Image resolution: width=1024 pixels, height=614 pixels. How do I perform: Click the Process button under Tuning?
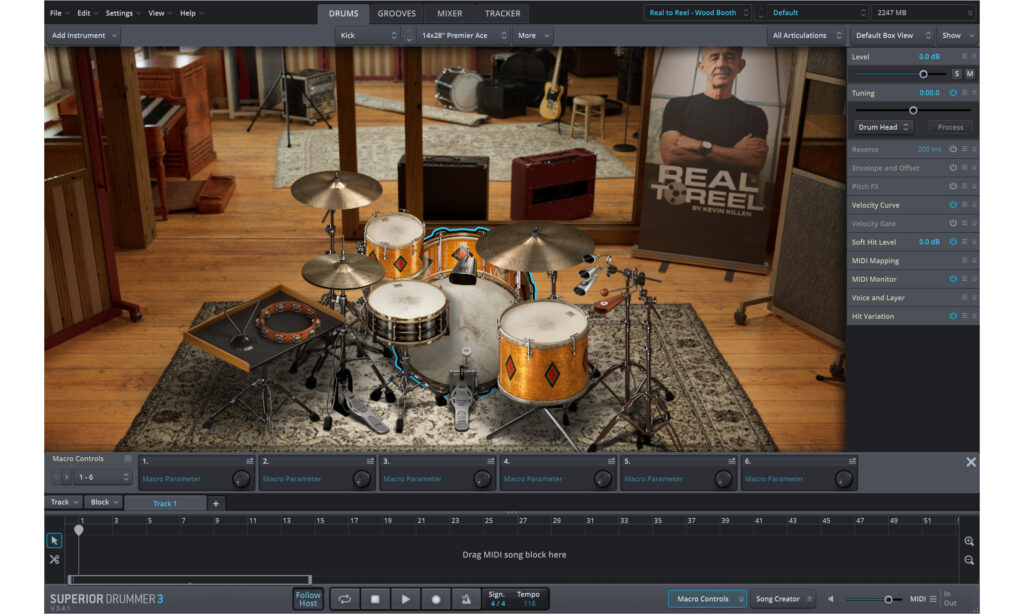coord(950,127)
